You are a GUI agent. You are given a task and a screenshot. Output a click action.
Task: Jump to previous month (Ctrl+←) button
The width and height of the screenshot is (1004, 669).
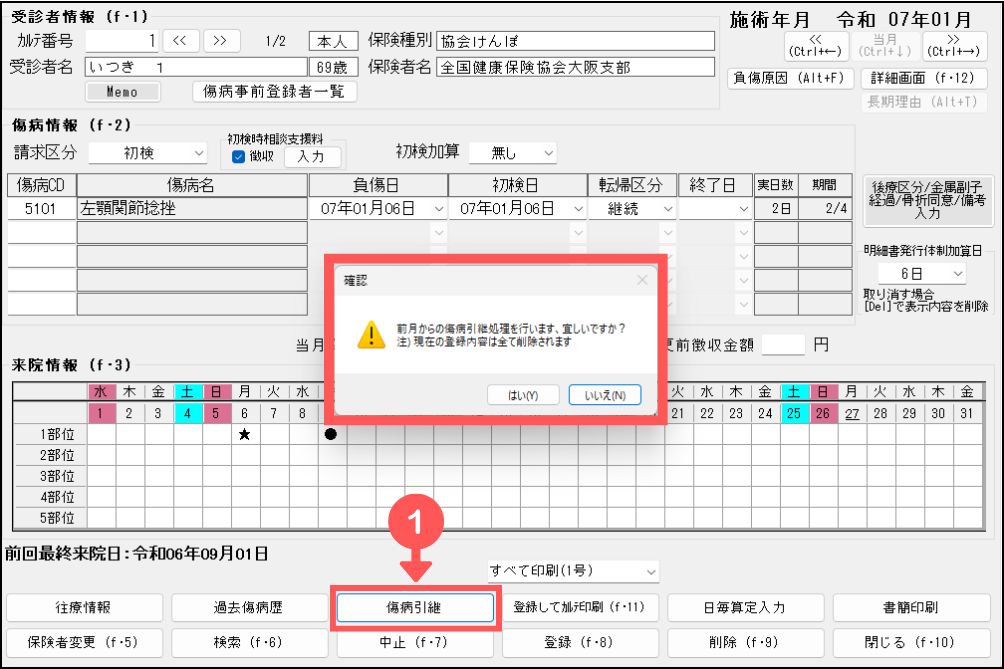coord(817,44)
